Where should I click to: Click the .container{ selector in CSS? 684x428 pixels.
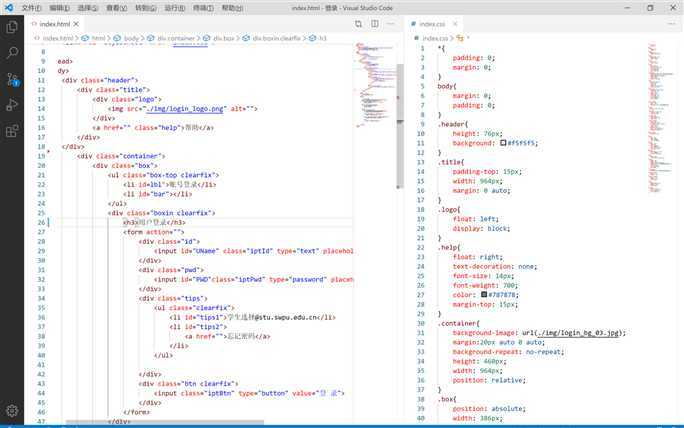click(458, 324)
